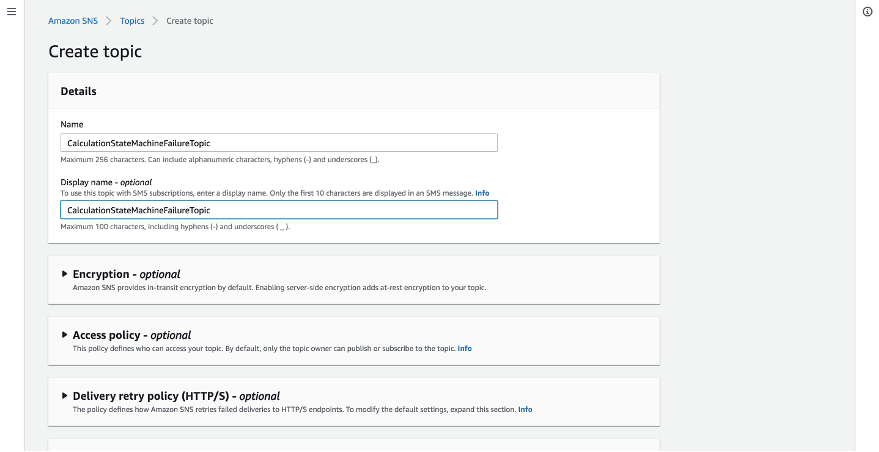Viewport: 879px width, 452px height.
Task: Click the Display name optional label
Action: pos(106,182)
